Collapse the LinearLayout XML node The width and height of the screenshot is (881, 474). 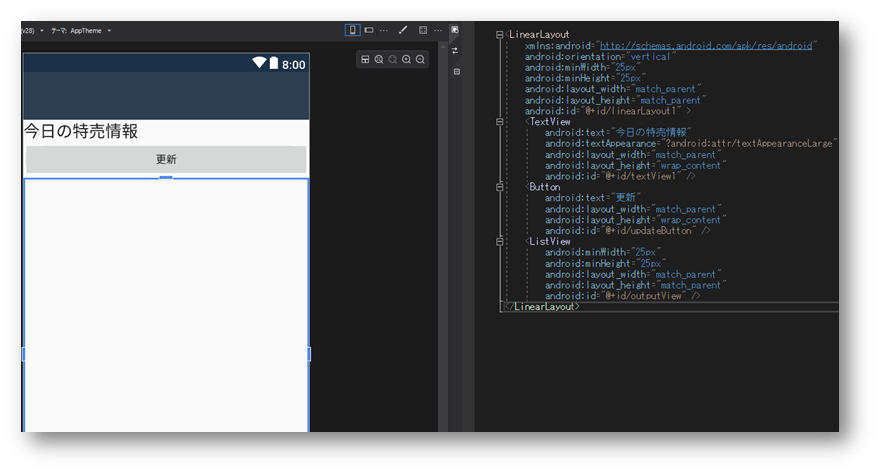pyautogui.click(x=499, y=35)
